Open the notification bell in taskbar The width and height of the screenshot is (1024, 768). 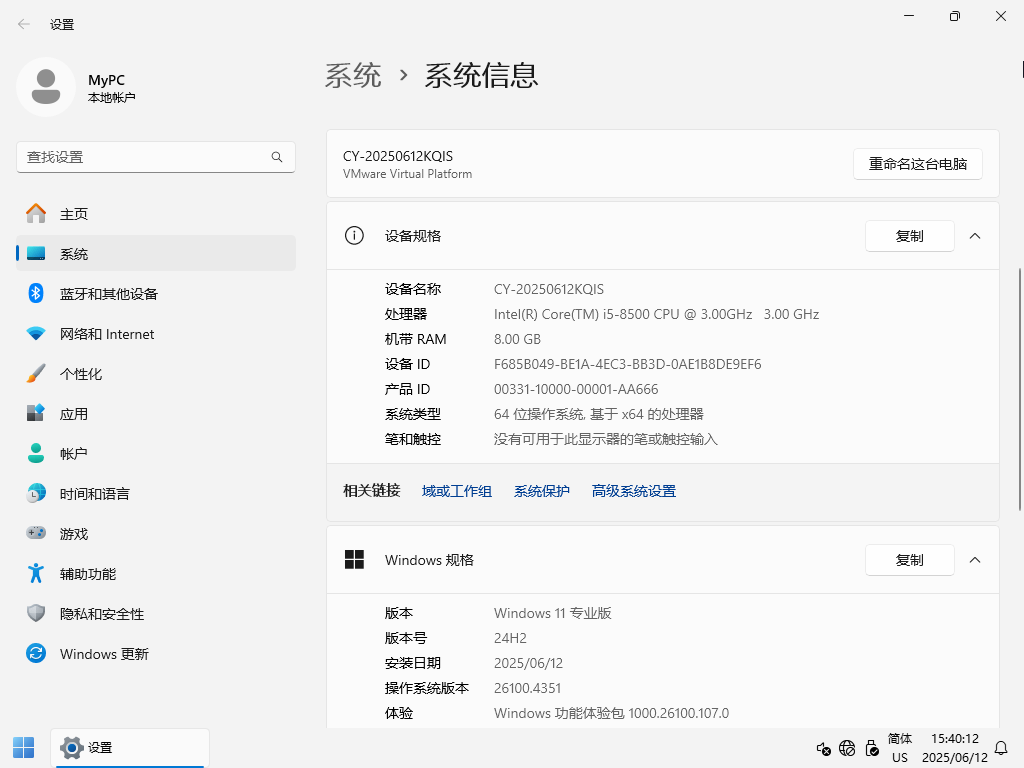(1000, 748)
